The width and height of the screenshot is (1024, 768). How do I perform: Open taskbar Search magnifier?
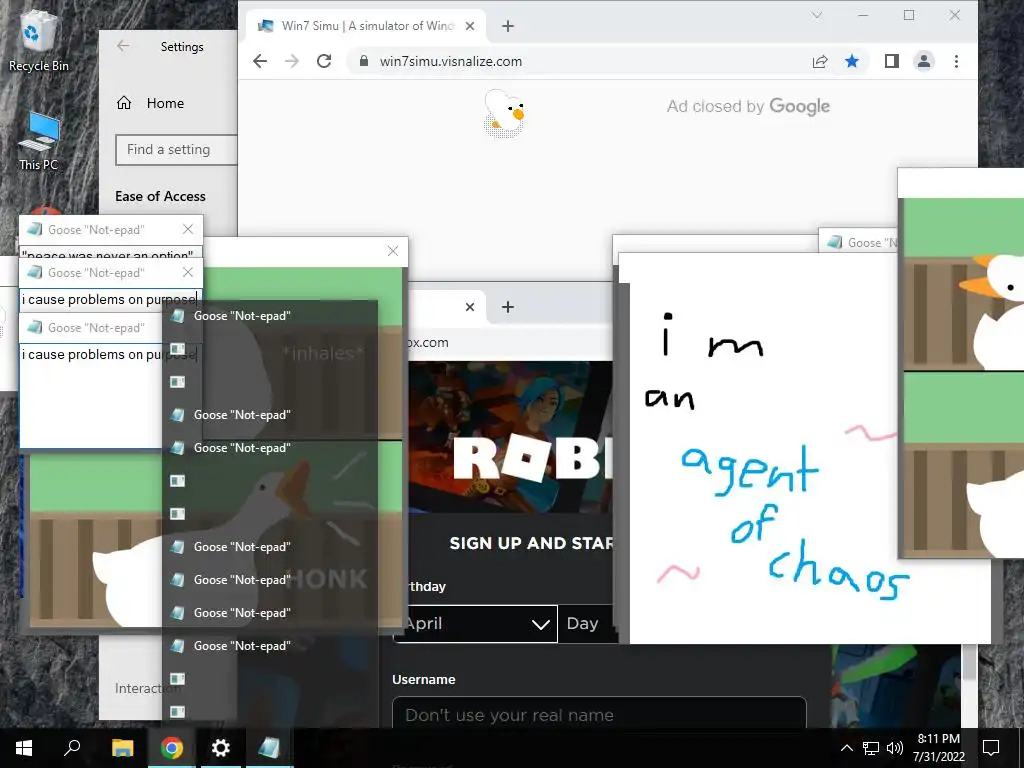pyautogui.click(x=72, y=748)
